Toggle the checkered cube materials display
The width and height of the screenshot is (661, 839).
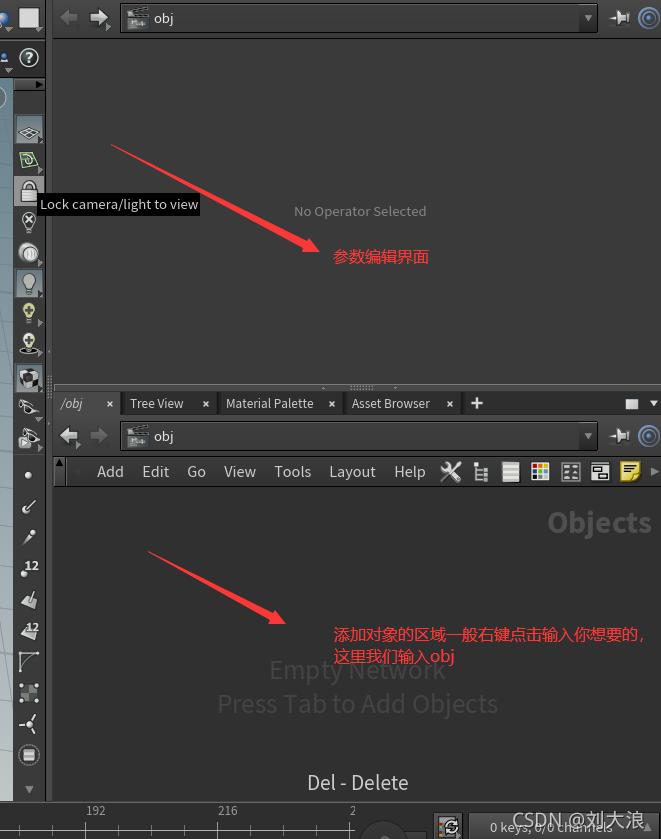pos(29,378)
